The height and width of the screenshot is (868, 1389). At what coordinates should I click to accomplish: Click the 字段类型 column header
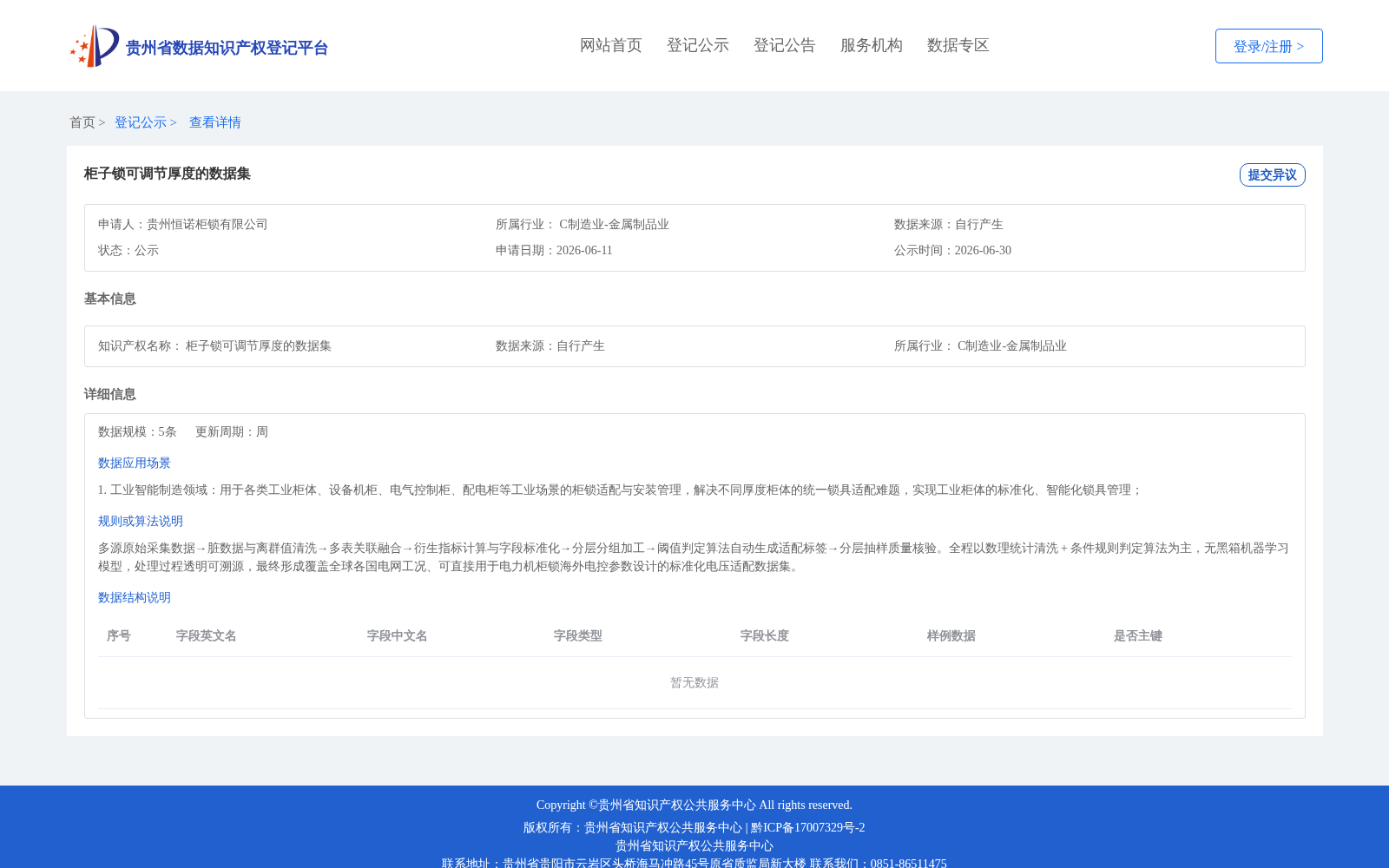578,635
